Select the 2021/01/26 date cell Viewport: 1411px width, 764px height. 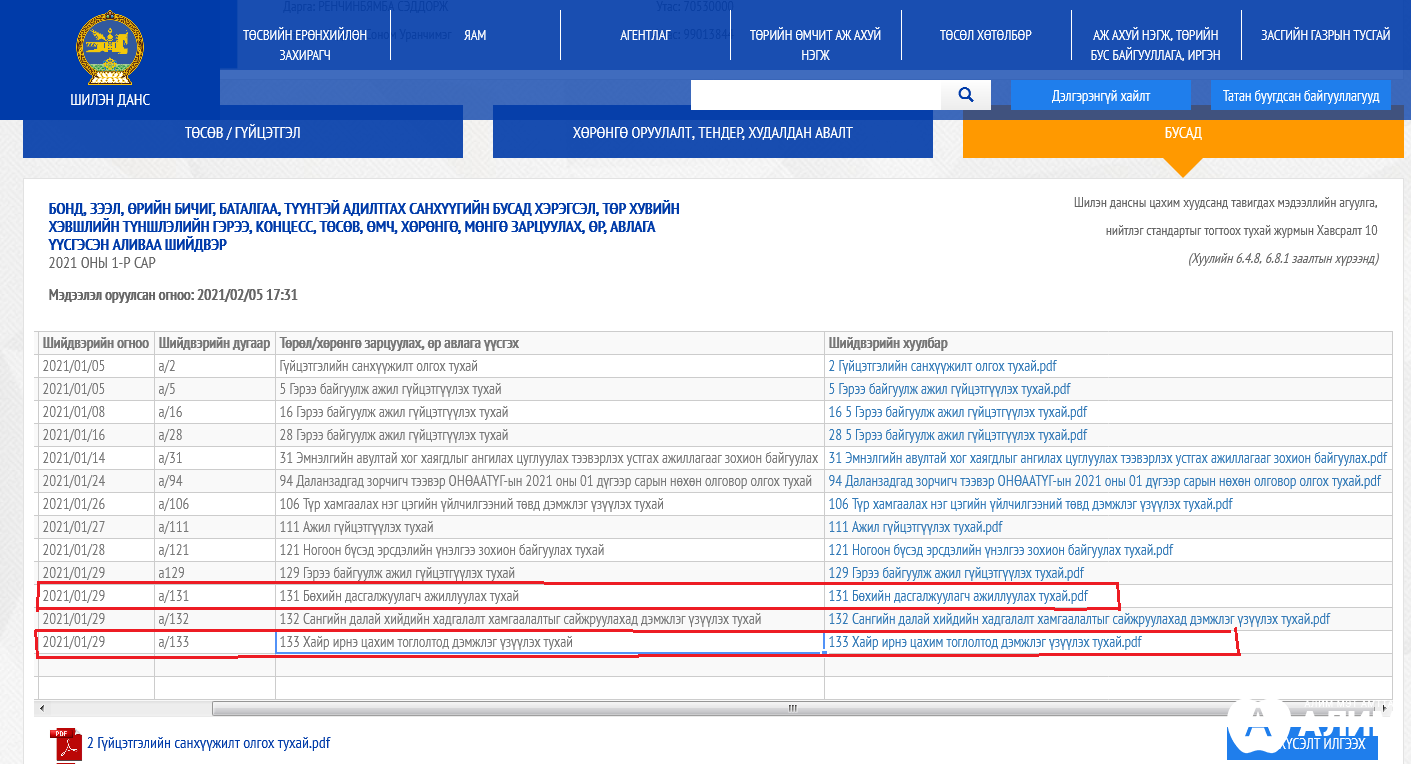coord(96,504)
